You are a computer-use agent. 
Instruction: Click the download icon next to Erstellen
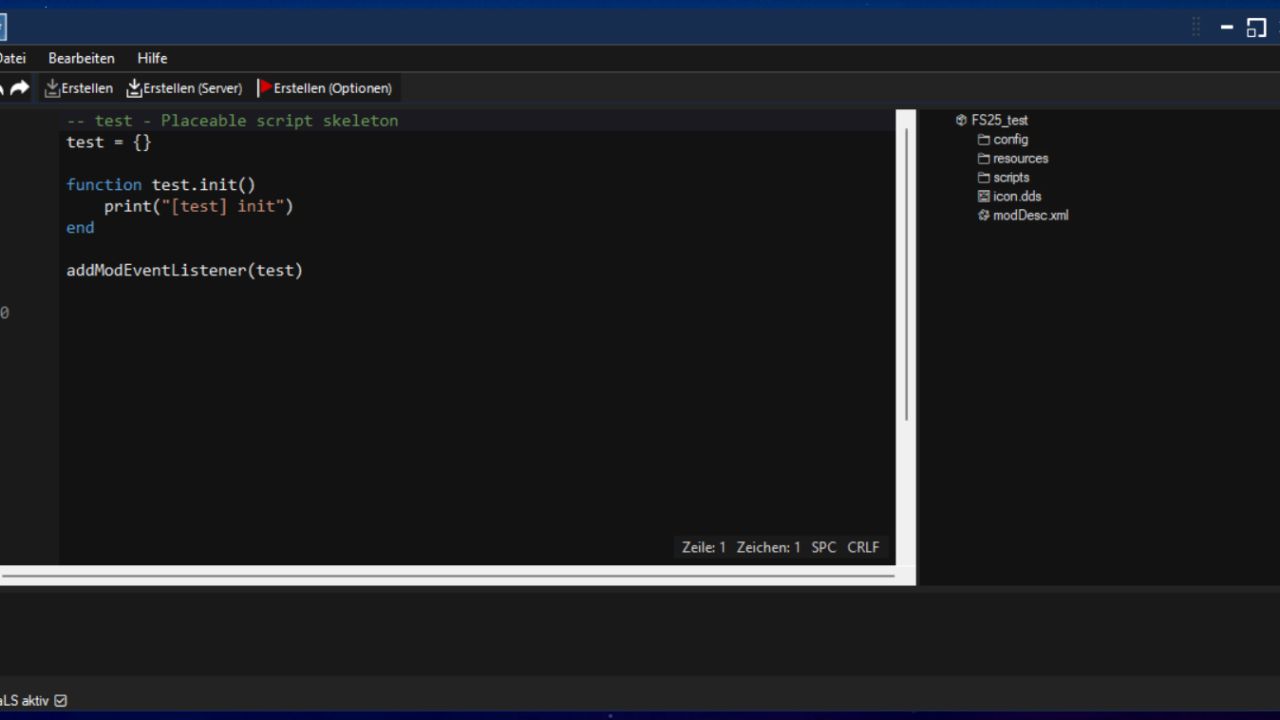(50, 88)
